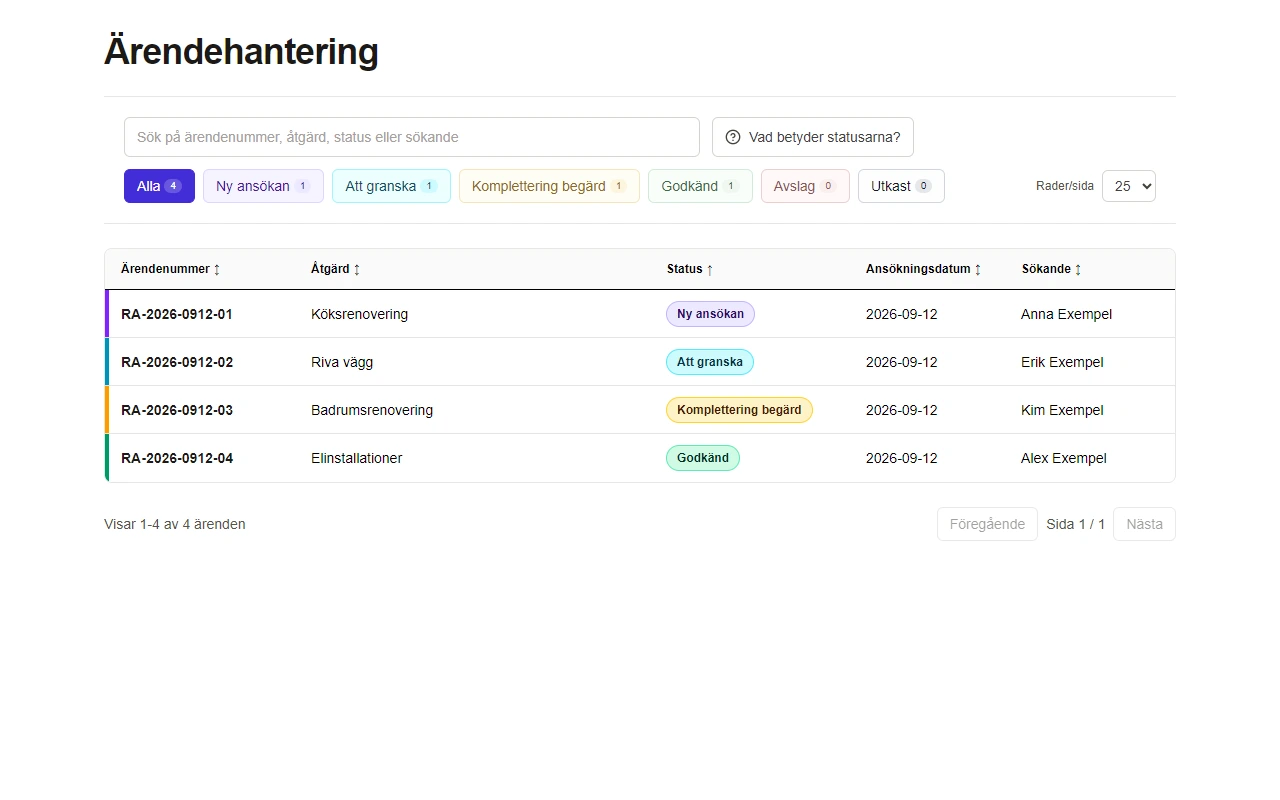Click date 2026-09-12 in Elinstallationer row
Viewport: 1280px width, 800px height.
click(x=902, y=458)
